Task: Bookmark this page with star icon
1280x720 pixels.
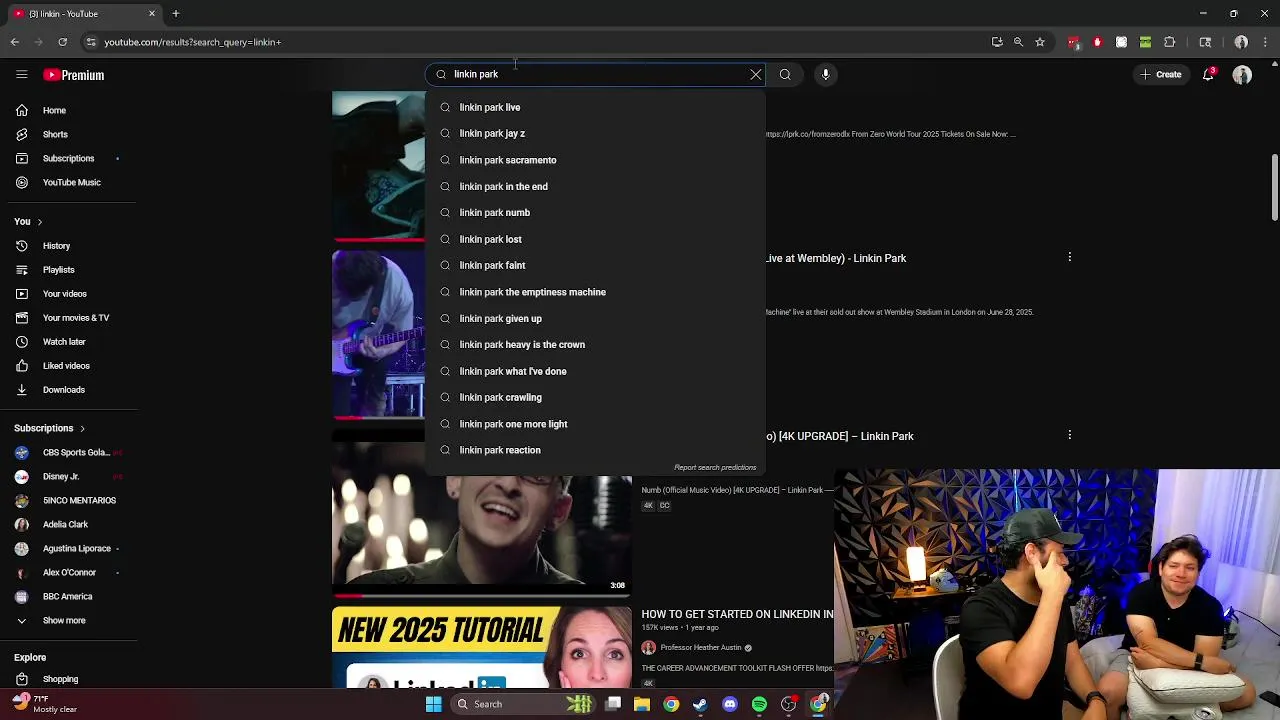Action: click(x=1040, y=42)
